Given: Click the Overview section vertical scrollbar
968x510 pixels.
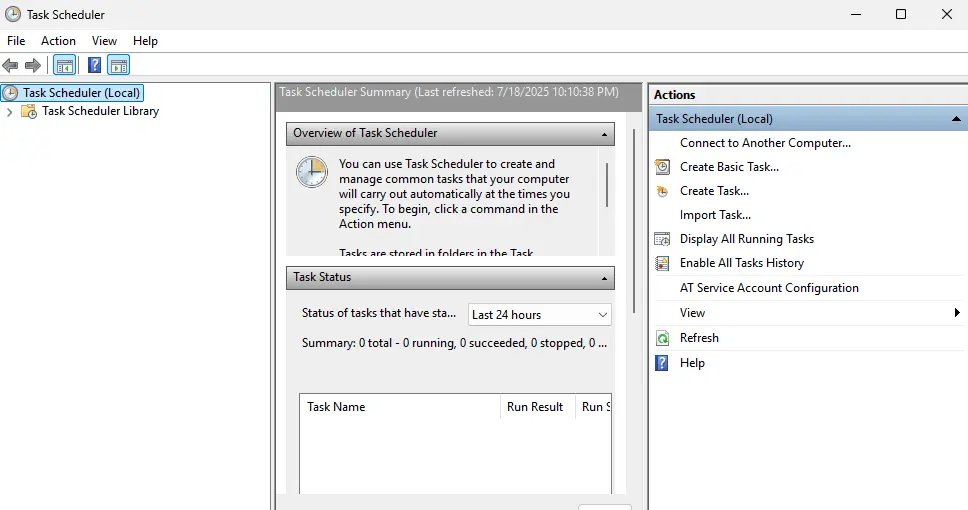Looking at the screenshot, I should point(606,185).
